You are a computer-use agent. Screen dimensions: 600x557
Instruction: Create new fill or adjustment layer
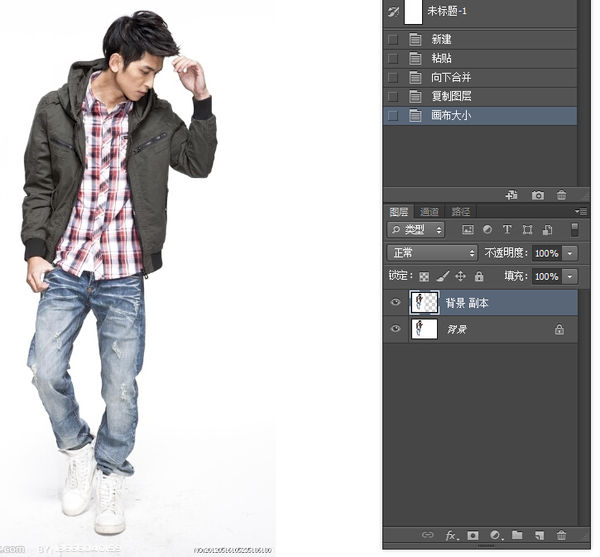coord(496,535)
